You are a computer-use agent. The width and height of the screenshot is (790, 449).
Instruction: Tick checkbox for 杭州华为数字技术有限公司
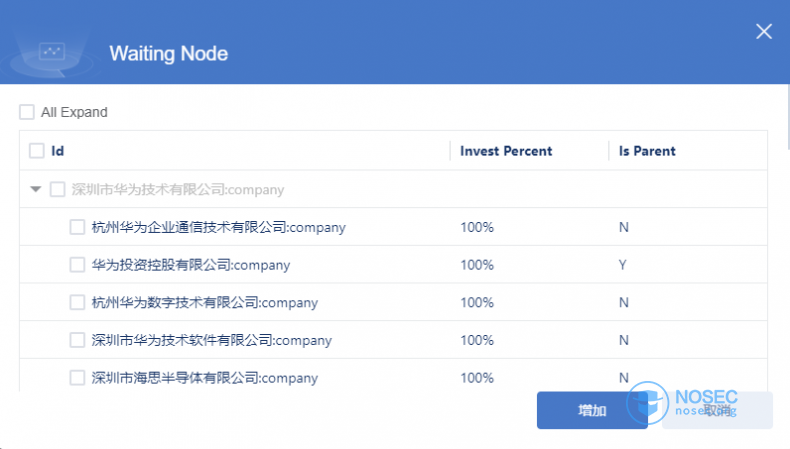coord(77,302)
